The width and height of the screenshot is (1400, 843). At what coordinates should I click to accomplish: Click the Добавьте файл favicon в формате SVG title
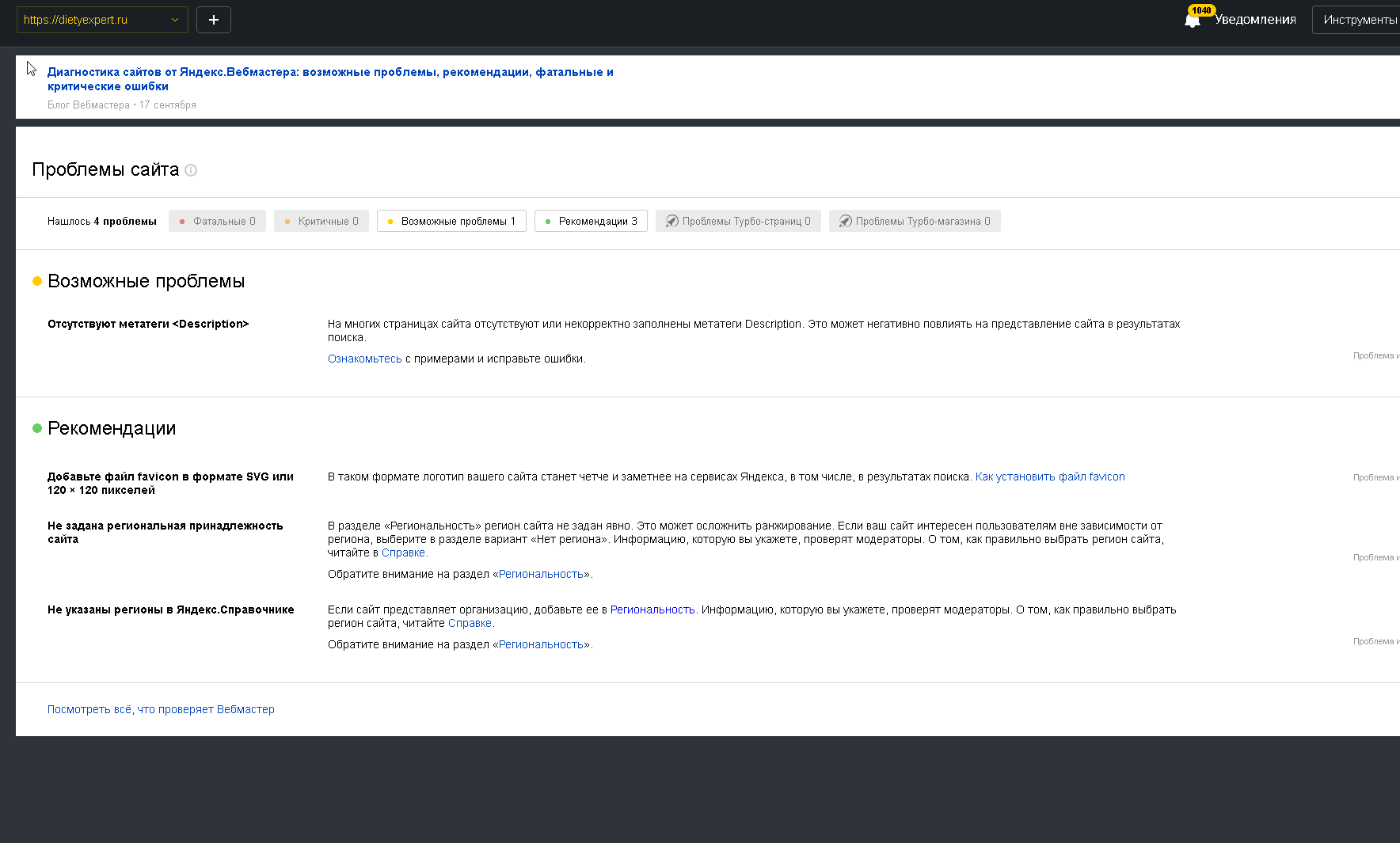coord(170,483)
